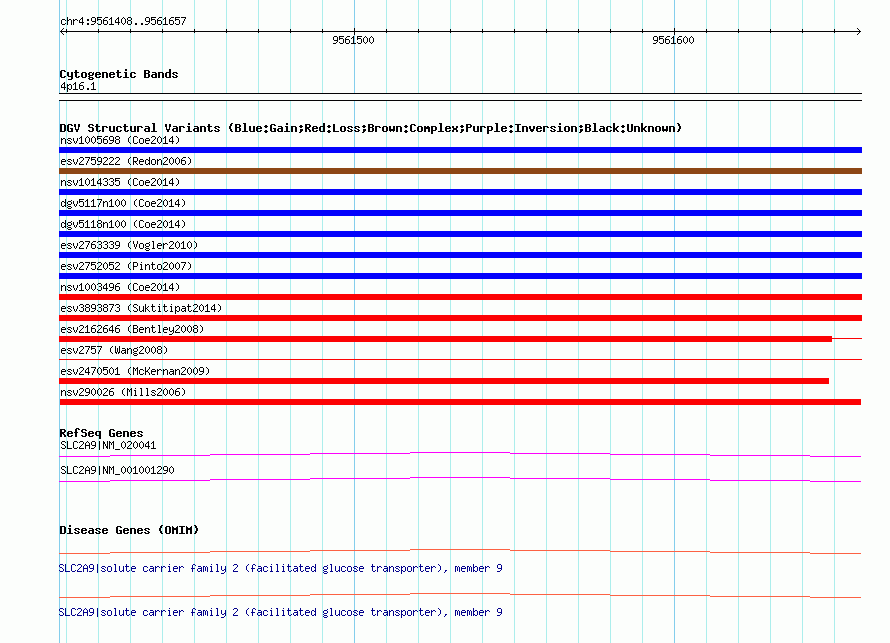The image size is (890, 643).
Task: Click the chr4:9561408..9561657 coordinate label
Action: point(123,22)
